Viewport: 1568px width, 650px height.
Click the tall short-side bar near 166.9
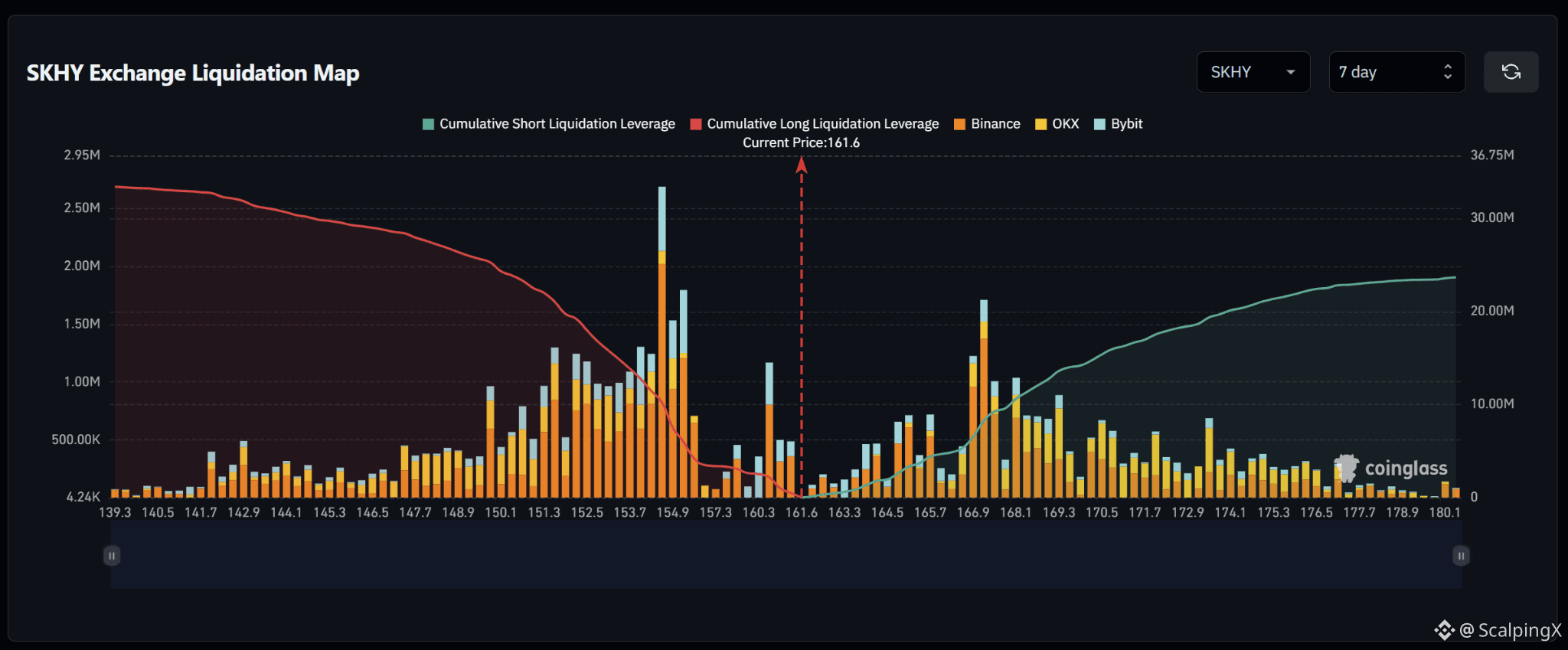click(x=984, y=398)
